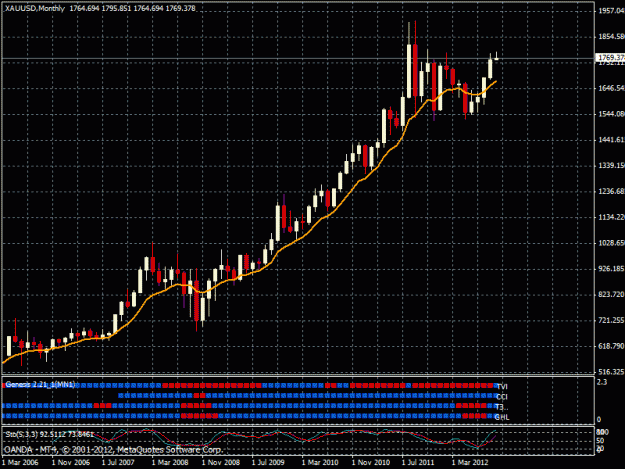Select the 1646.54 price axis label
Viewport: 625px width, 469px height.
pyautogui.click(x=611, y=88)
